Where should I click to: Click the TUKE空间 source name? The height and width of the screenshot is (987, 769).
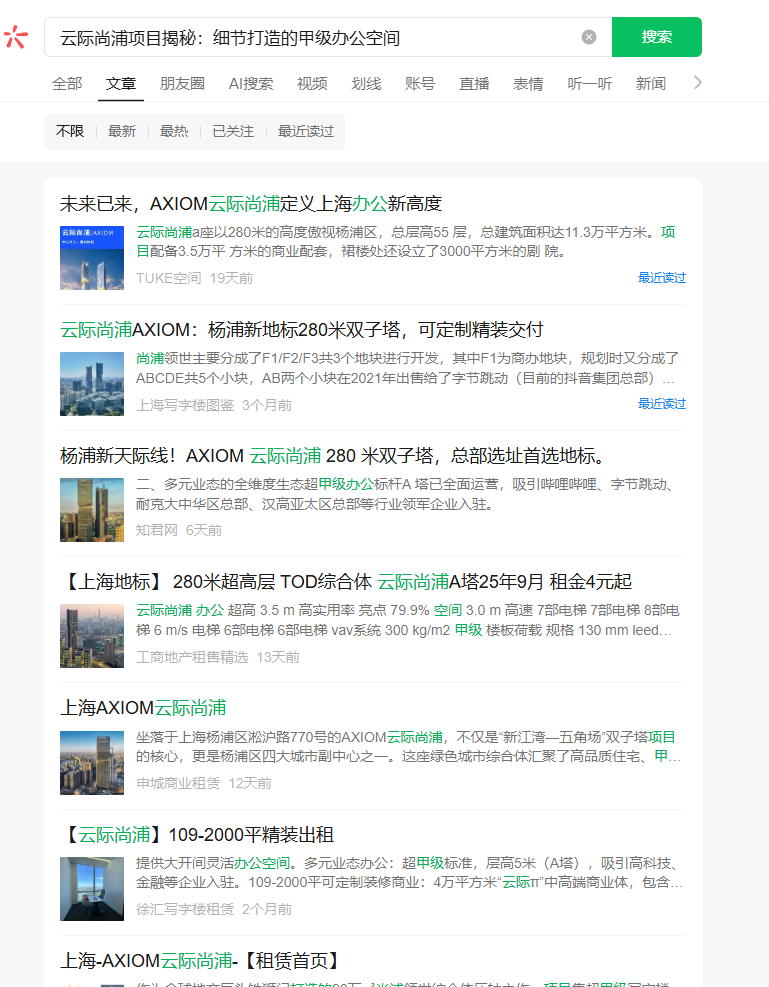[169, 278]
